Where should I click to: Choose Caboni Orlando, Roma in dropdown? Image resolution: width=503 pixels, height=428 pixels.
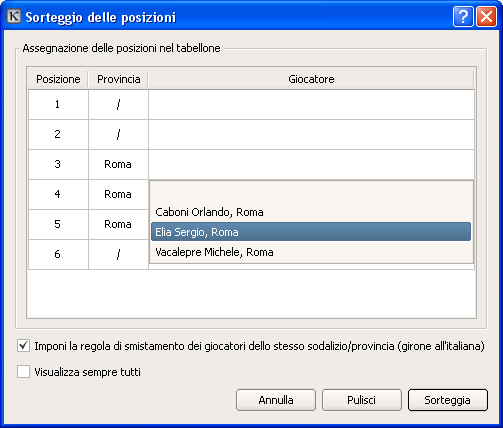[x=311, y=212]
